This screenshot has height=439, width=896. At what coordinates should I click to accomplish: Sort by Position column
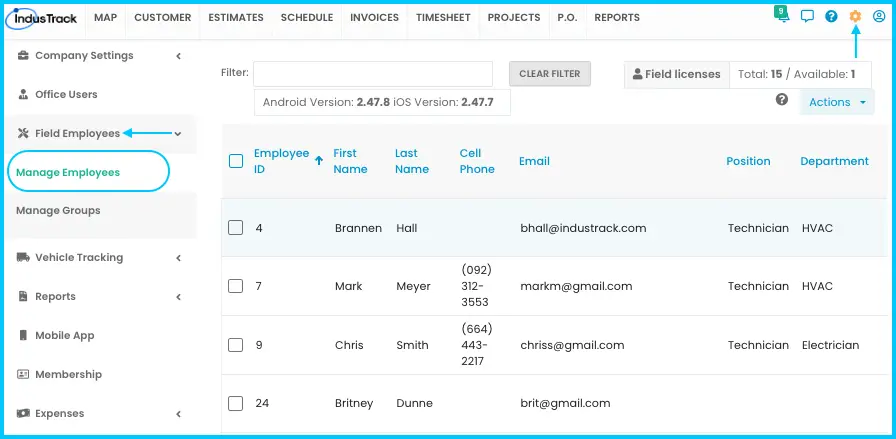(748, 161)
